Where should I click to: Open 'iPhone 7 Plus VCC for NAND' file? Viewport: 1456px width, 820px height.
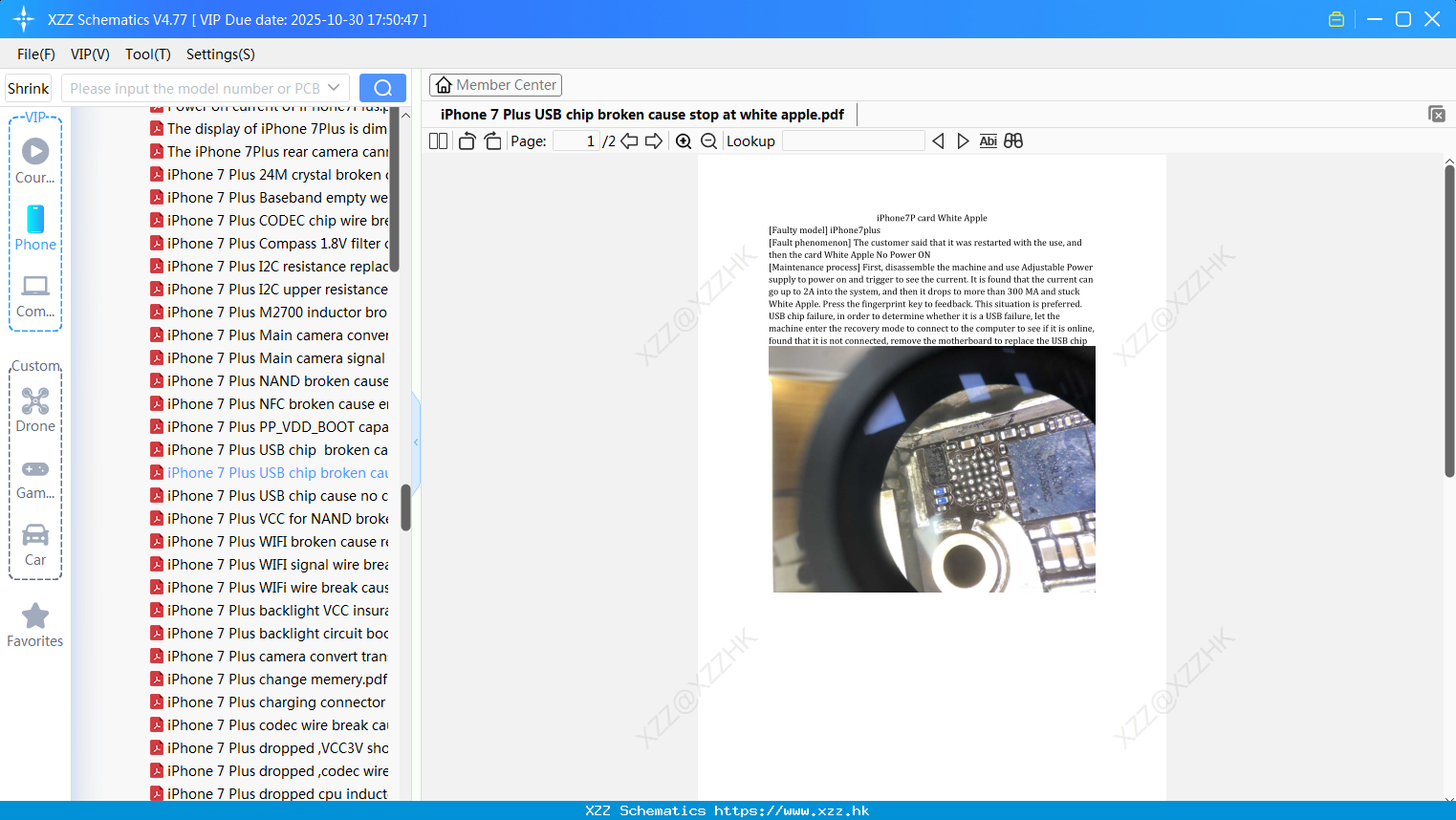tap(269, 519)
